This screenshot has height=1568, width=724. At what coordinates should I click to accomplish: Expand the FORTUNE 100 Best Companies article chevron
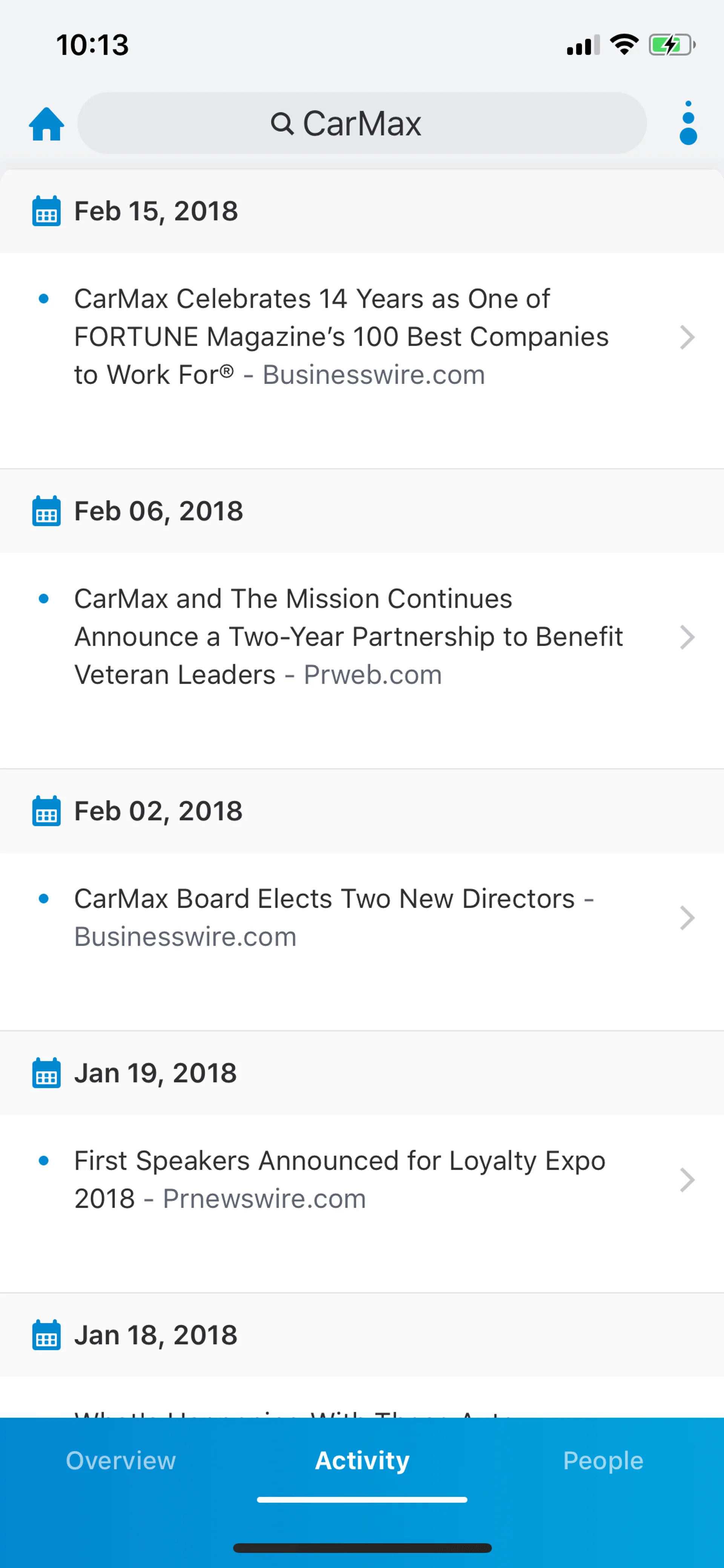click(687, 337)
